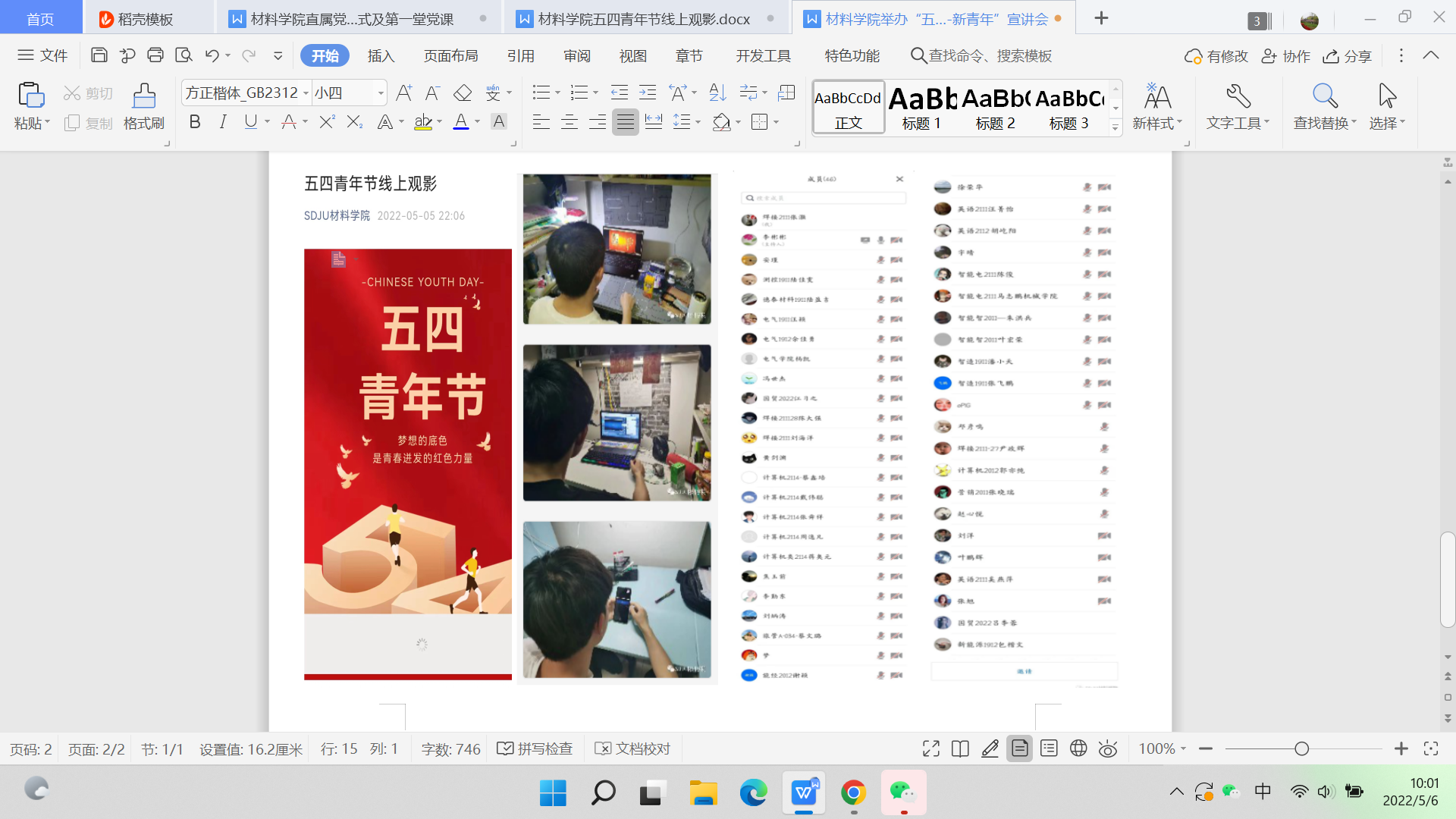Click the Text Tools (文字工具) wrench icon
This screenshot has width=1456, height=819.
pos(1238,96)
